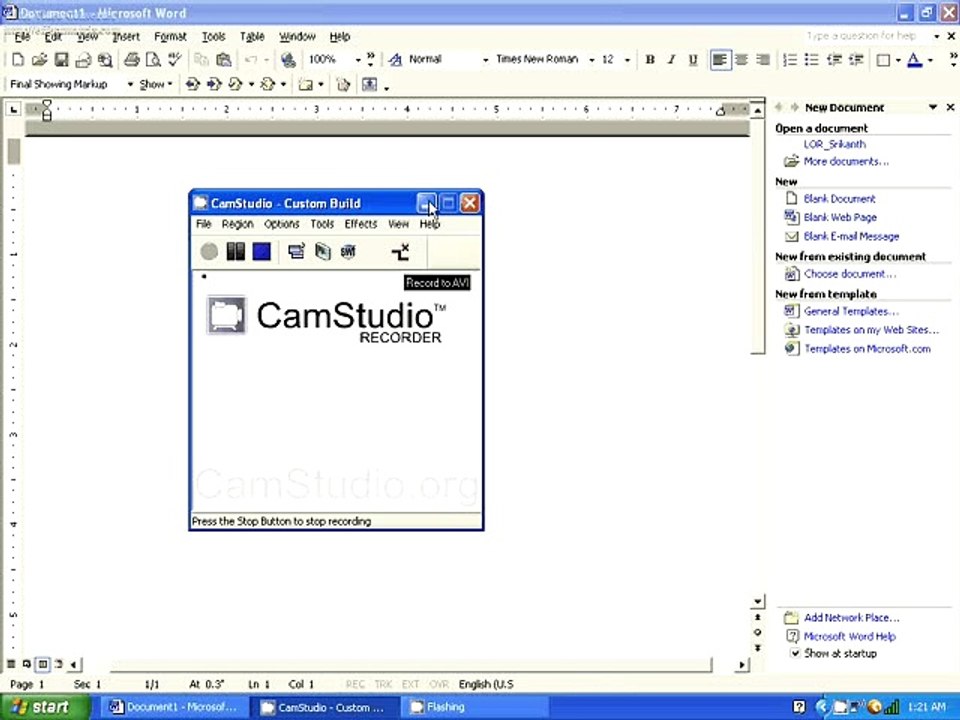Run Spelling and Grammar check icon
The width and height of the screenshot is (960, 720).
174,59
